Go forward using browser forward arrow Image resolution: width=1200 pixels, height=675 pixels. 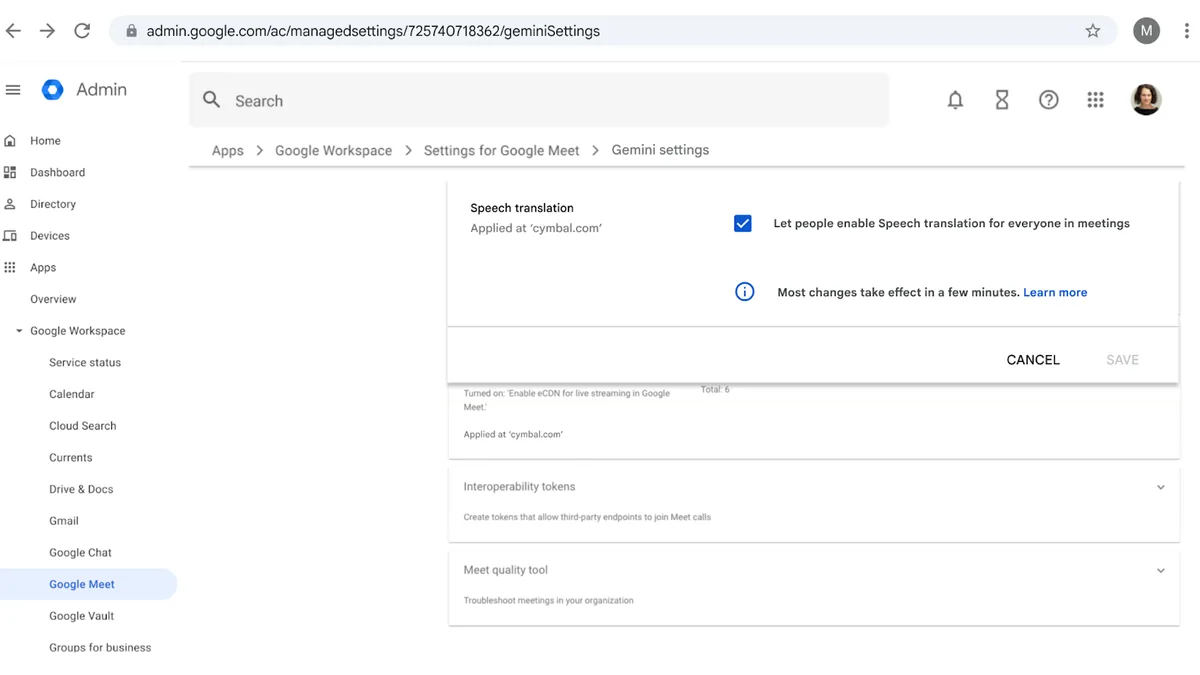pyautogui.click(x=47, y=31)
